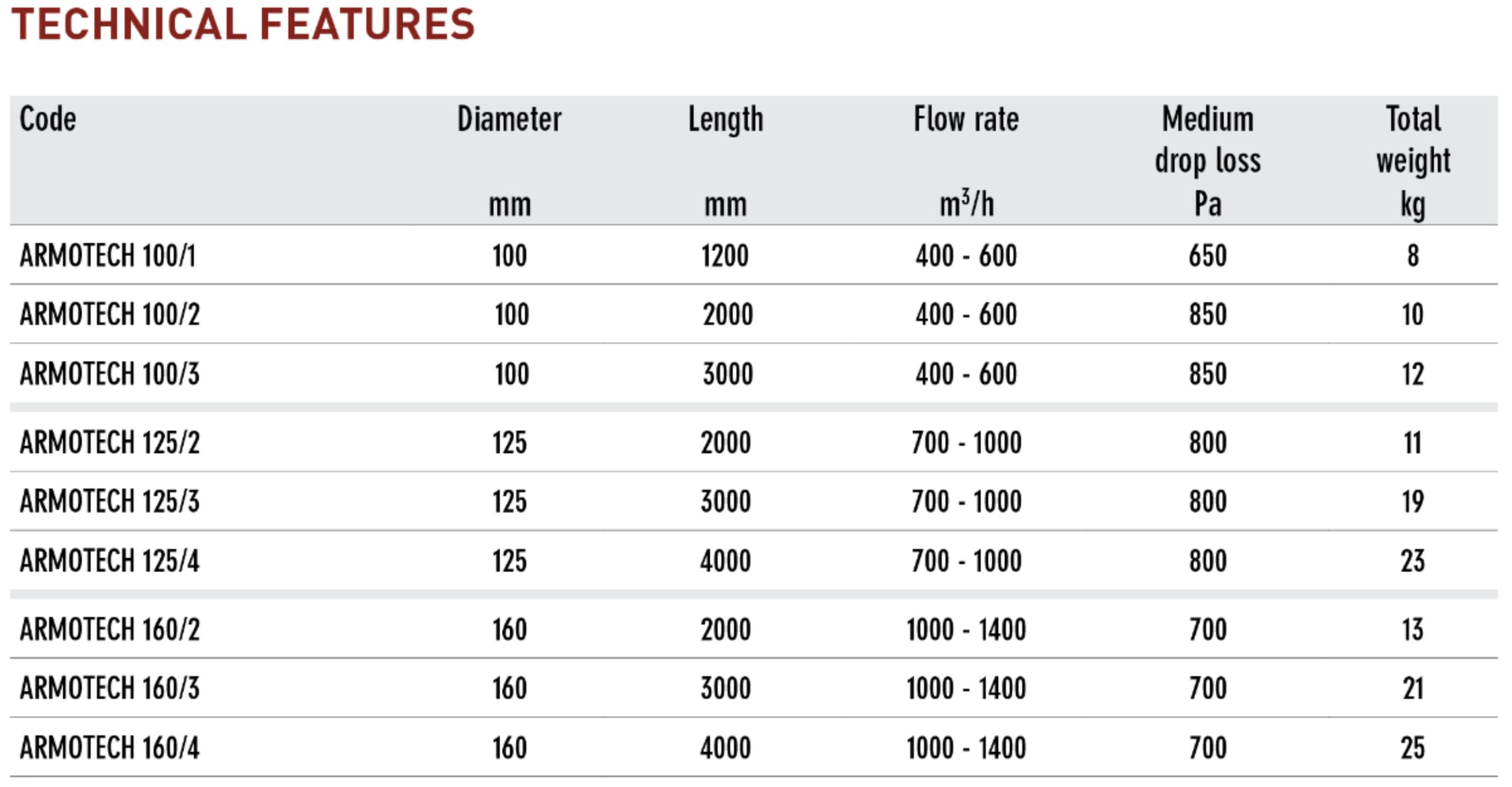Screen dimensions: 1512x787
Task: Click the TECHNICAL FEATURES heading
Action: 243,25
